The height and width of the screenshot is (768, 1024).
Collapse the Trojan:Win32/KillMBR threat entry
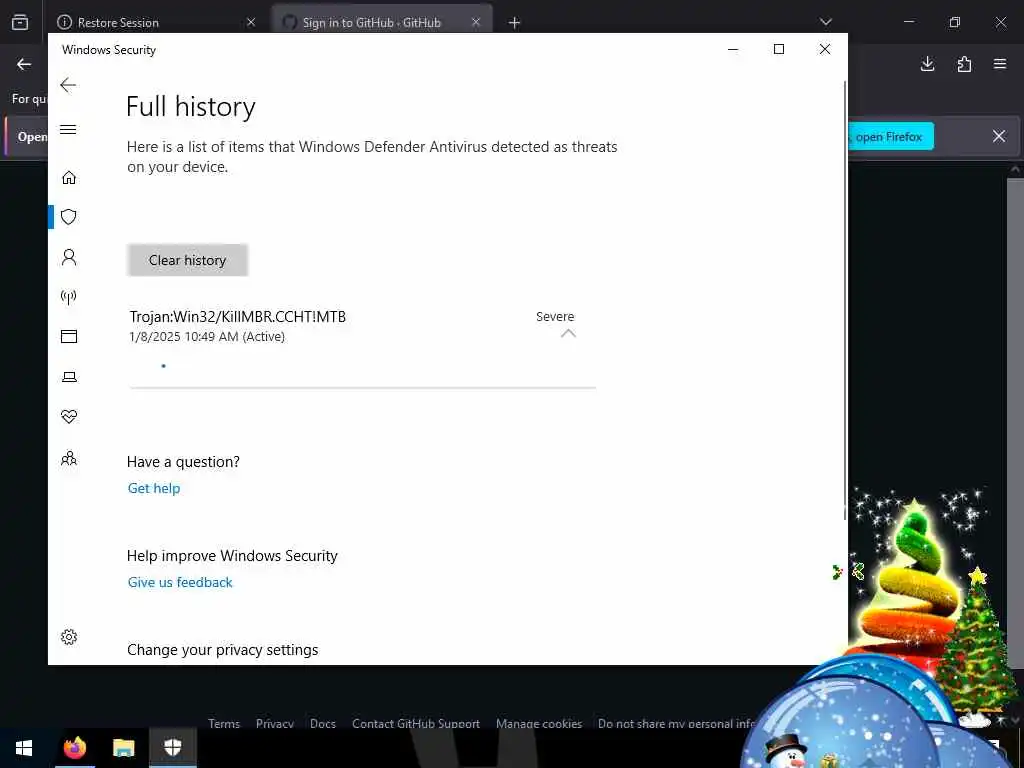coord(568,333)
